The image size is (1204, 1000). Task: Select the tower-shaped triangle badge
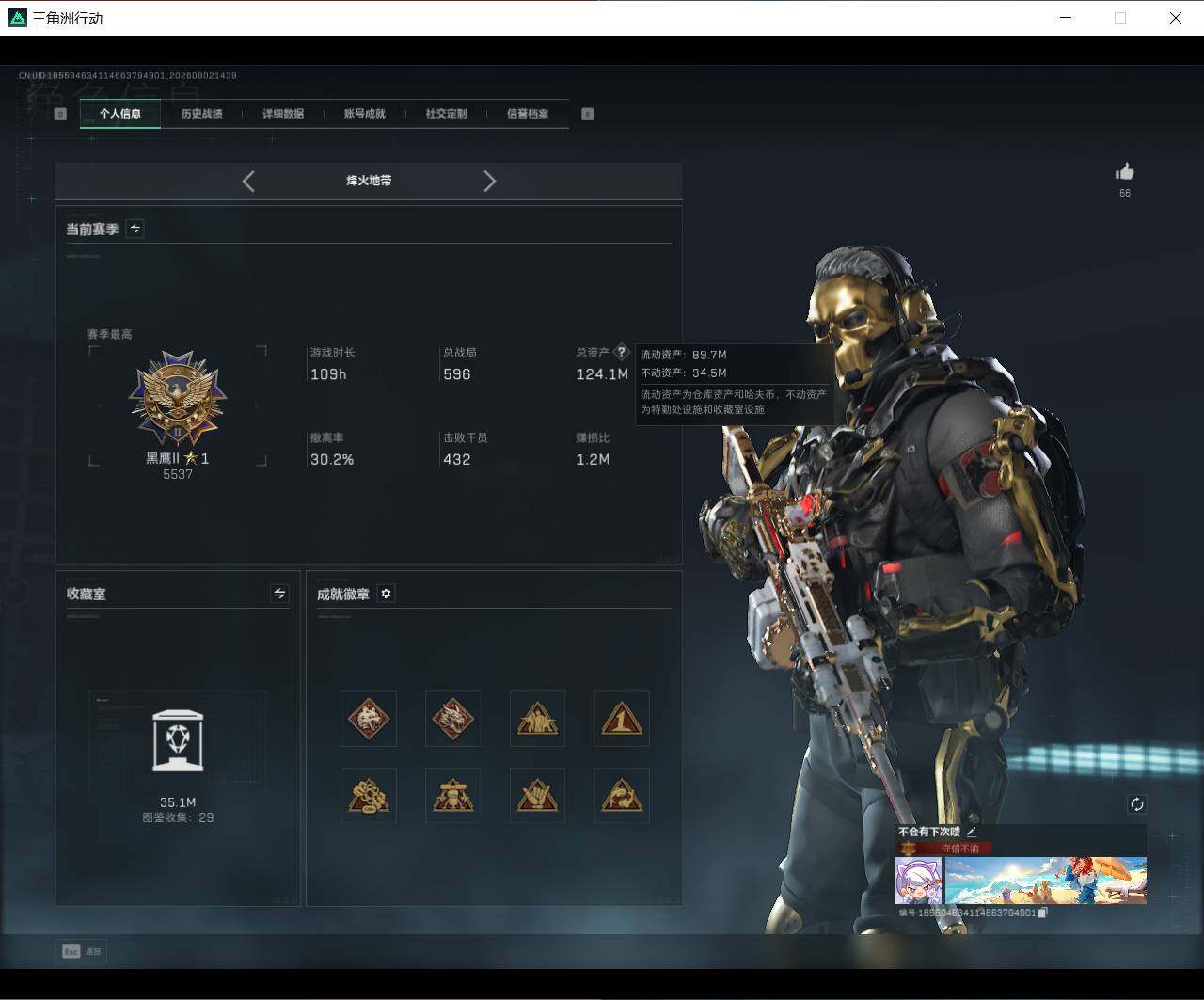click(452, 796)
